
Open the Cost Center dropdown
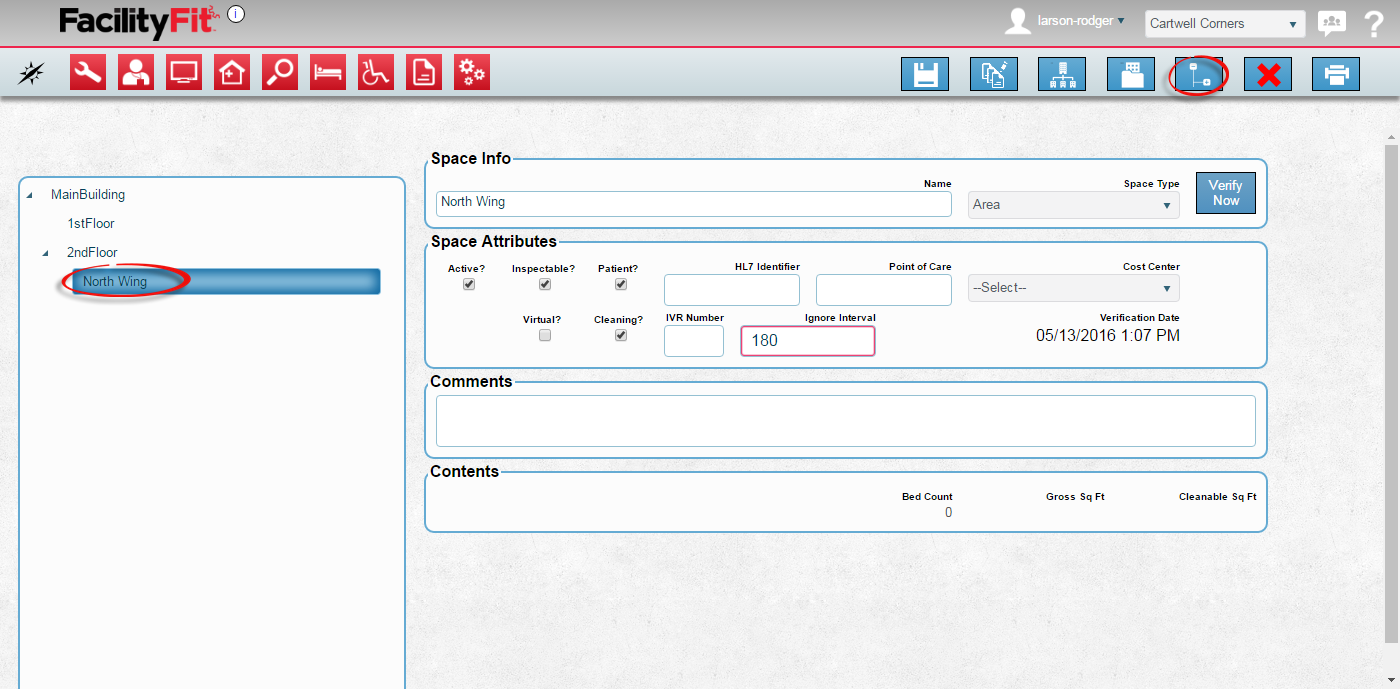click(x=1073, y=288)
